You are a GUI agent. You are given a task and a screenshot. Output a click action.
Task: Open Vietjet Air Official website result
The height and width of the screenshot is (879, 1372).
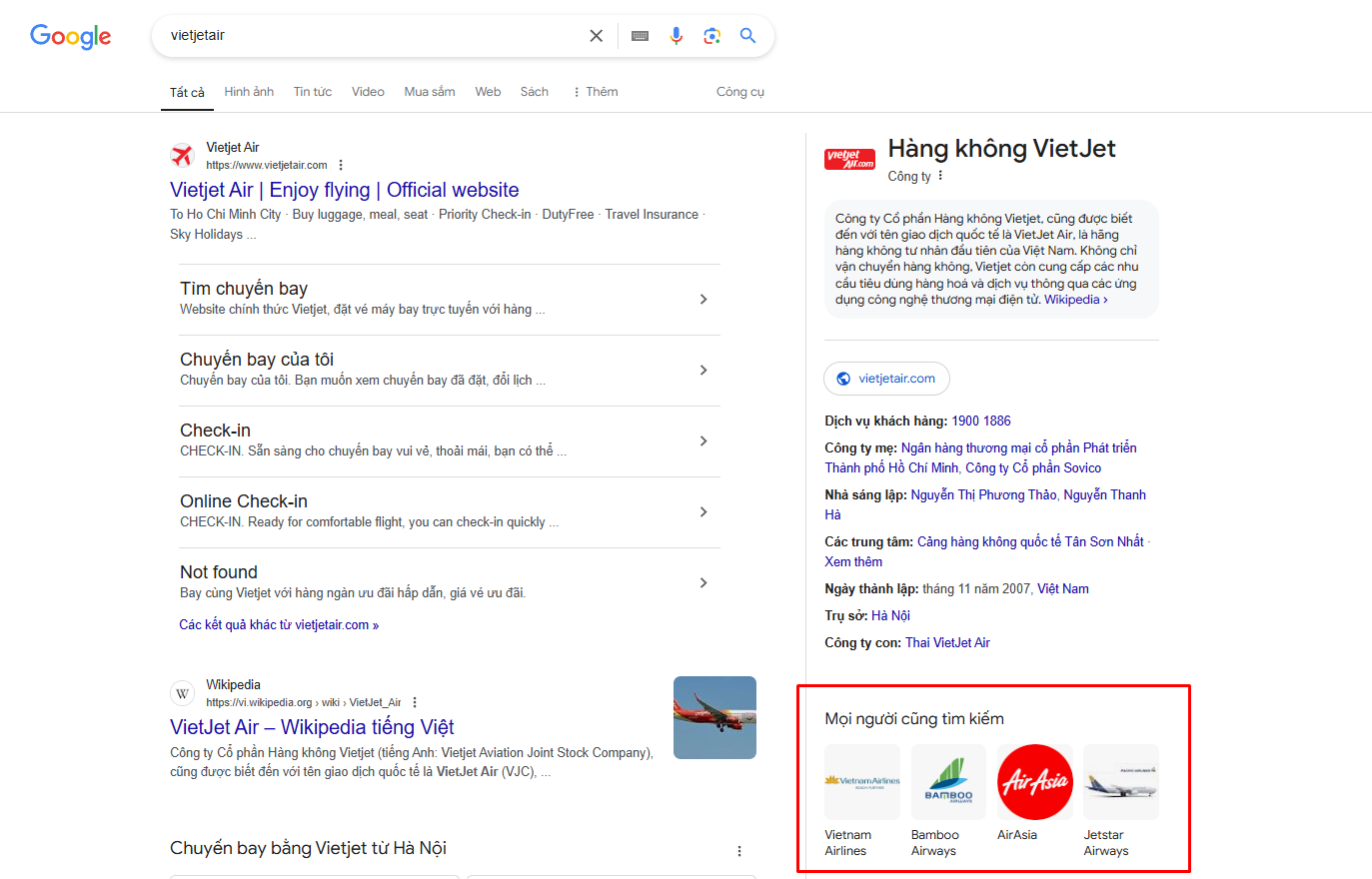pyautogui.click(x=345, y=190)
